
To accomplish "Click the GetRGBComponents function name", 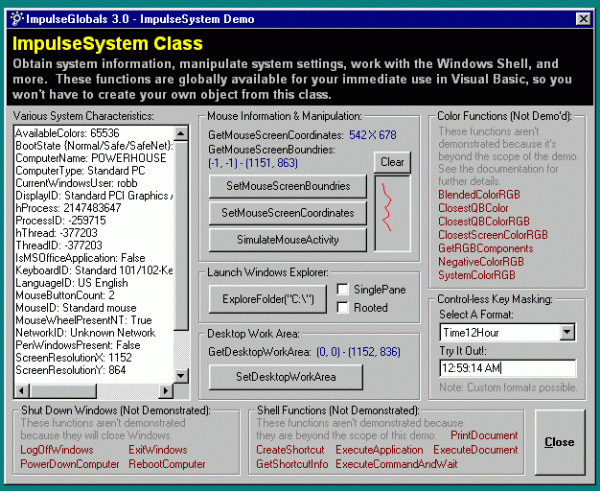I will (x=486, y=248).
